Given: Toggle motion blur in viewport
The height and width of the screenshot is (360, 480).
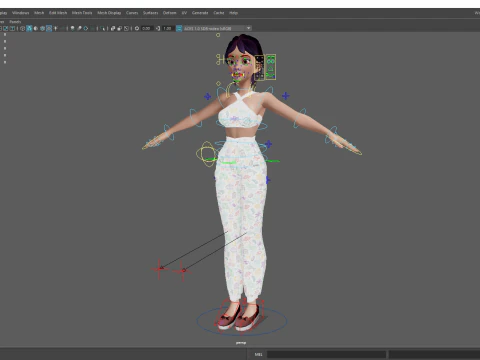Looking at the screenshot, I should tap(79, 28).
